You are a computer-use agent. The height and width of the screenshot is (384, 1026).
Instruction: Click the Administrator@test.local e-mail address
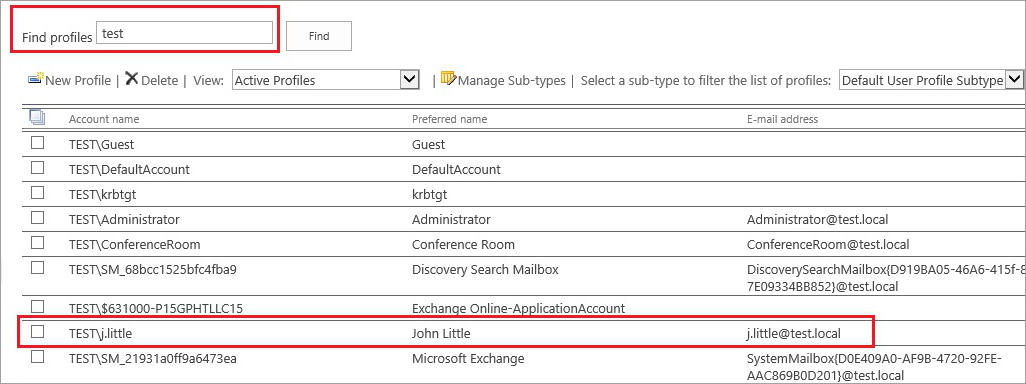point(817,220)
